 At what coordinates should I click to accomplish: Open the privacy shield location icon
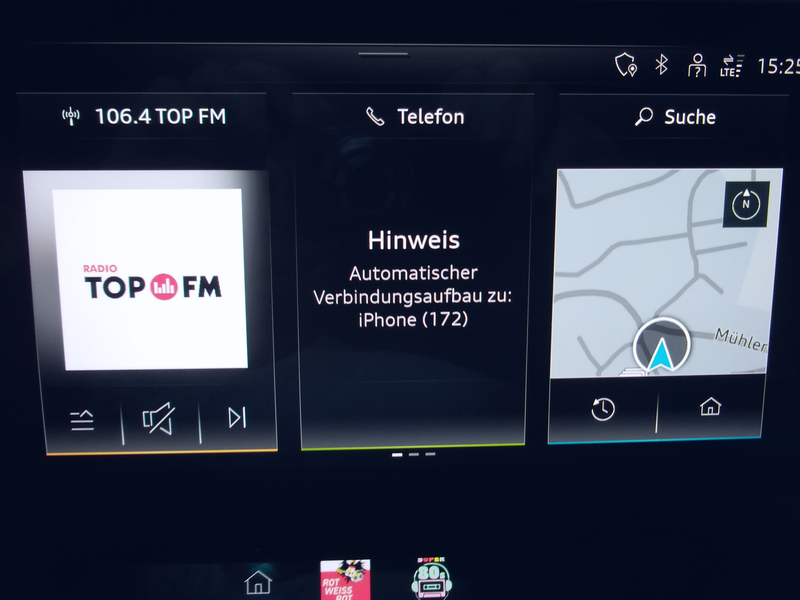coord(626,65)
